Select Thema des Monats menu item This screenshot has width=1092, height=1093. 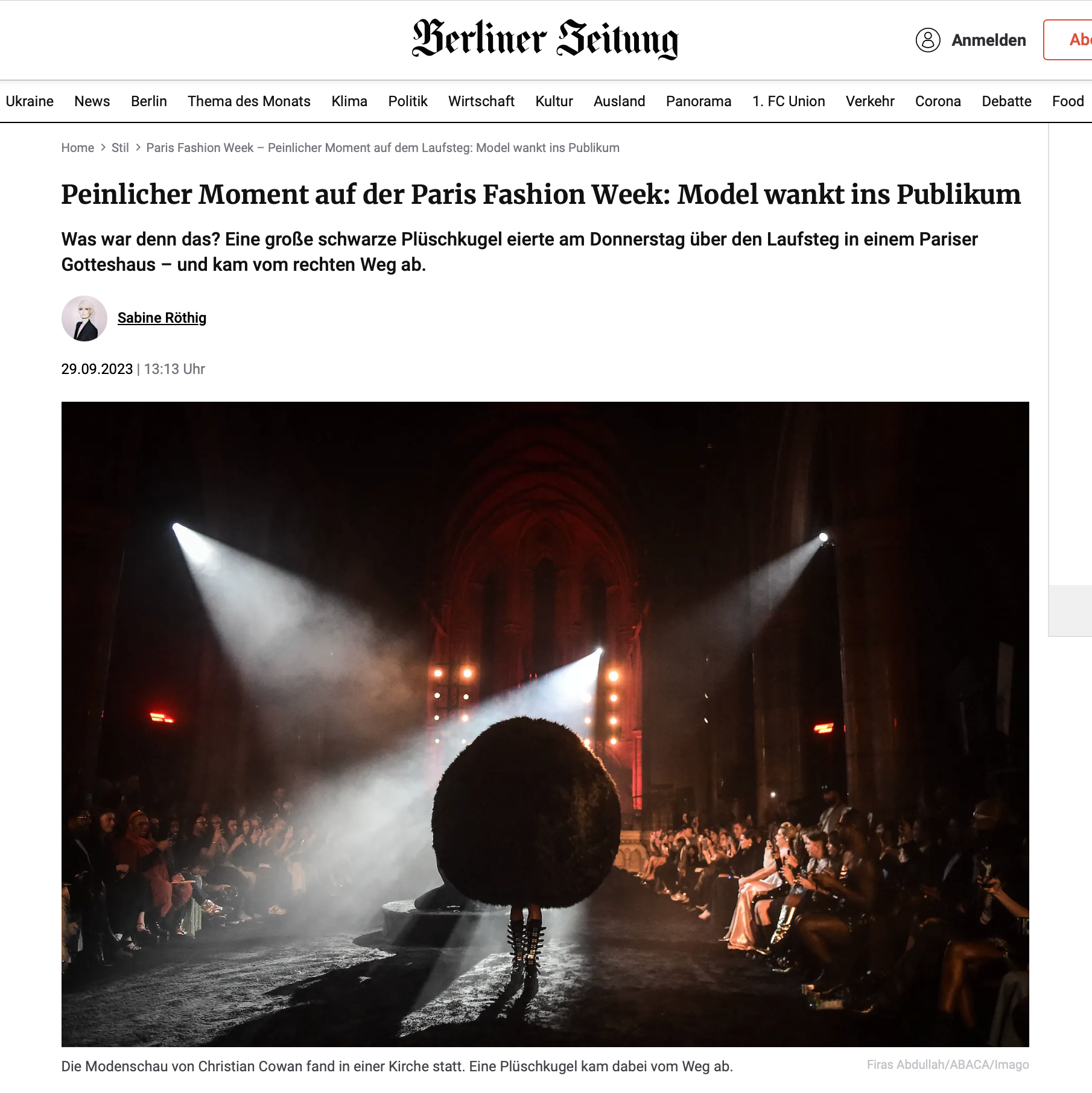[249, 101]
